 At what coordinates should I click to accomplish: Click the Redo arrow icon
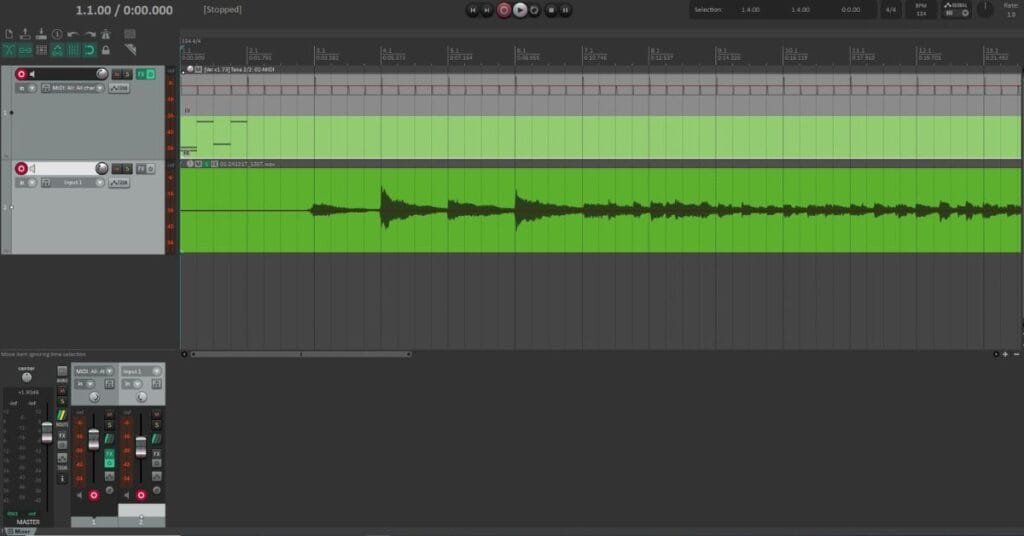click(89, 34)
